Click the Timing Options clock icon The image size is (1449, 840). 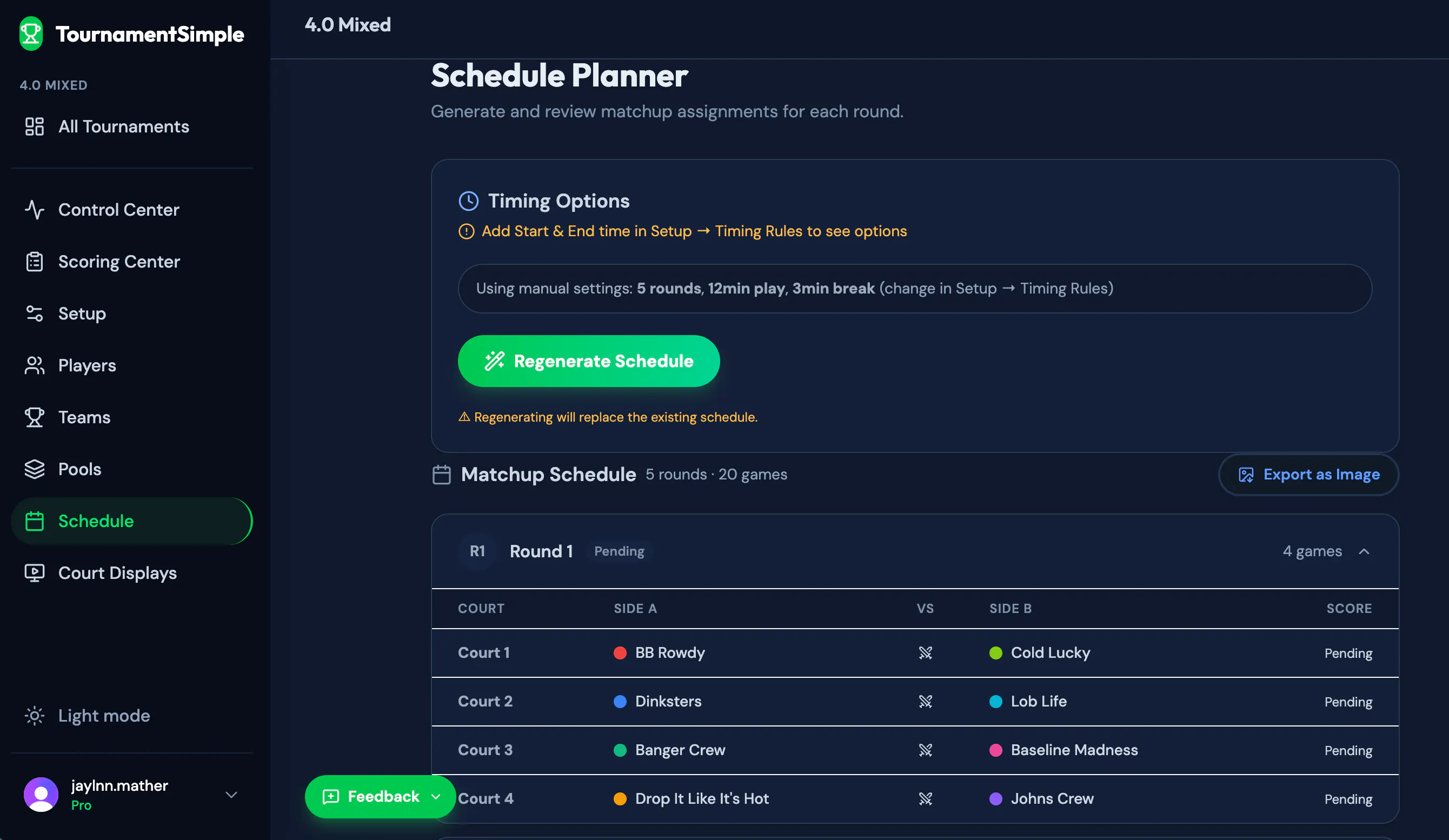coord(469,201)
